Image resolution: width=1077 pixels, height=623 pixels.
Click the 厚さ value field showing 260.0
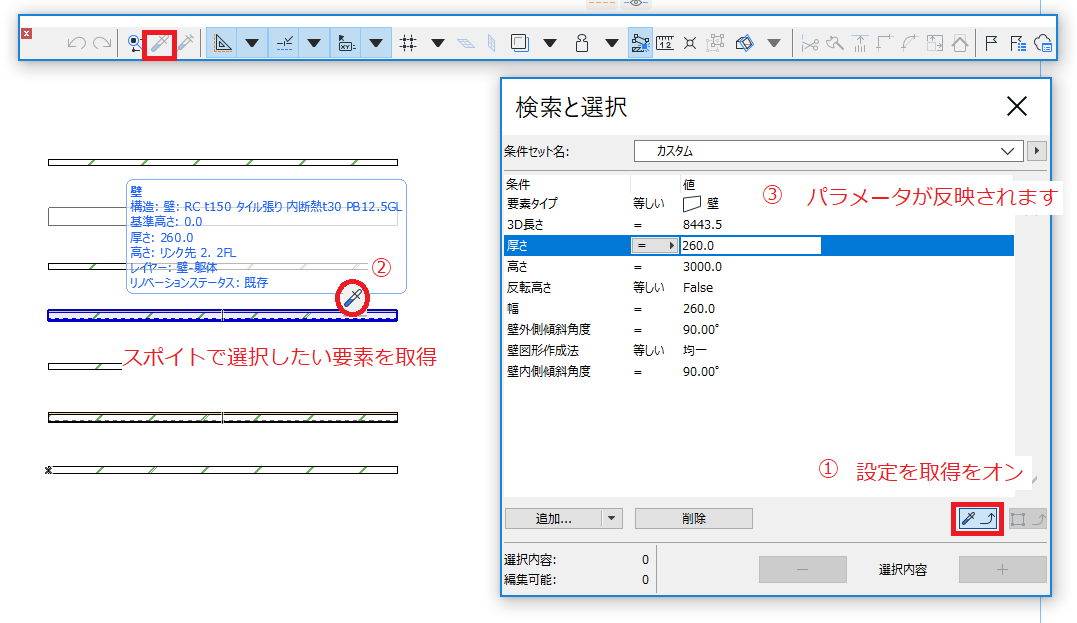(751, 245)
